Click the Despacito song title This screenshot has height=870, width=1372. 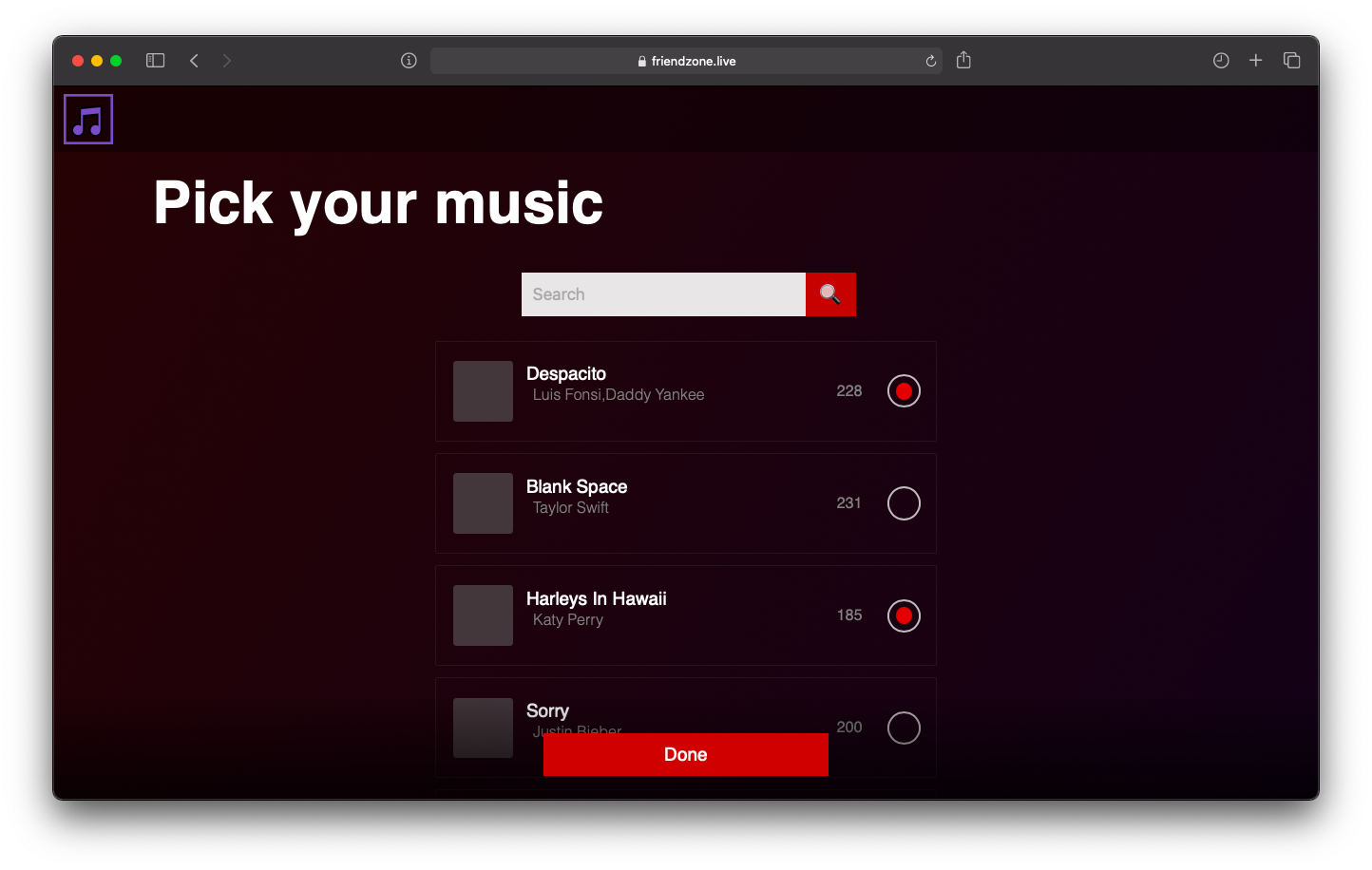(566, 373)
